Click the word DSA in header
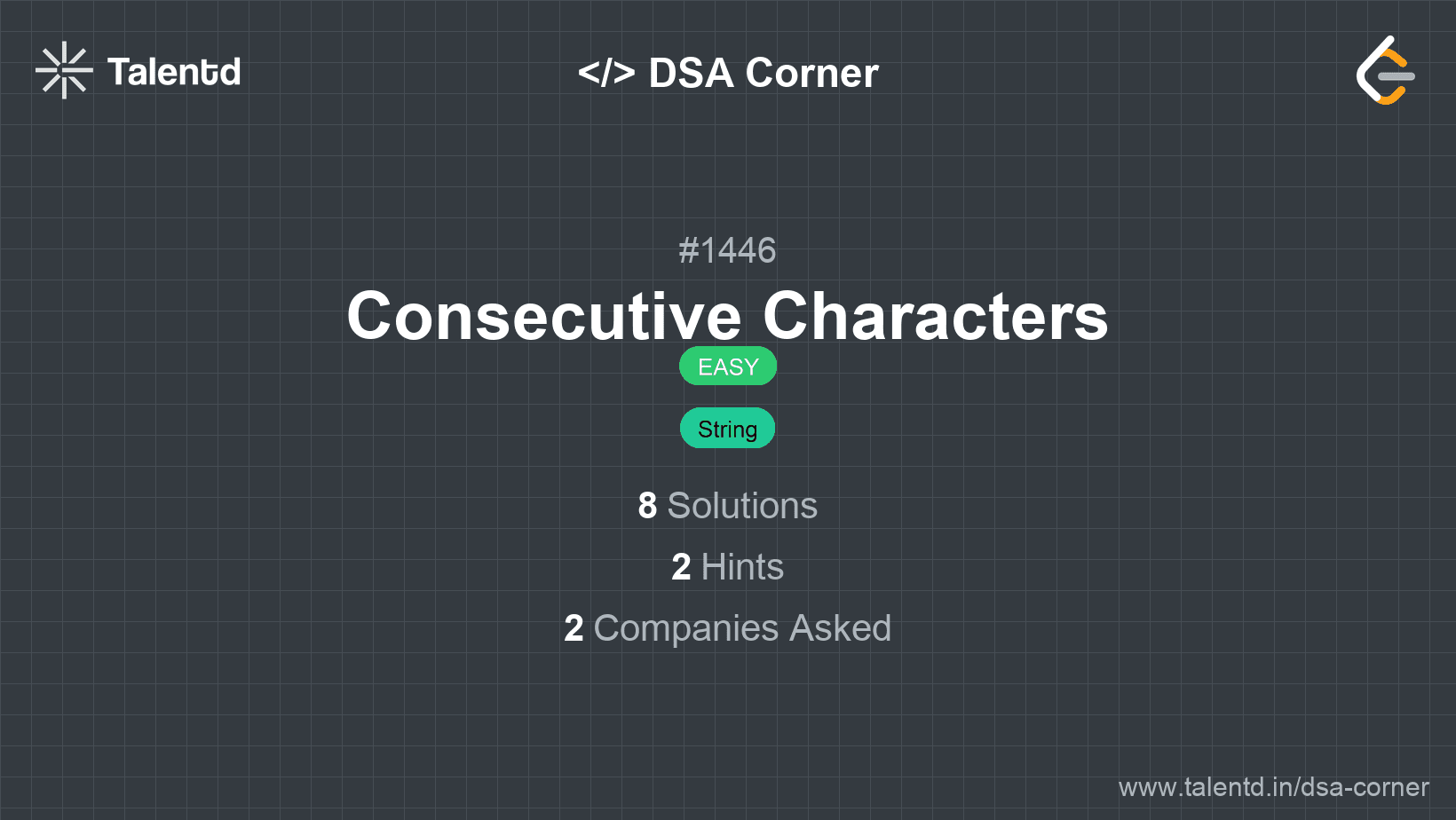The image size is (1456, 820). (691, 73)
